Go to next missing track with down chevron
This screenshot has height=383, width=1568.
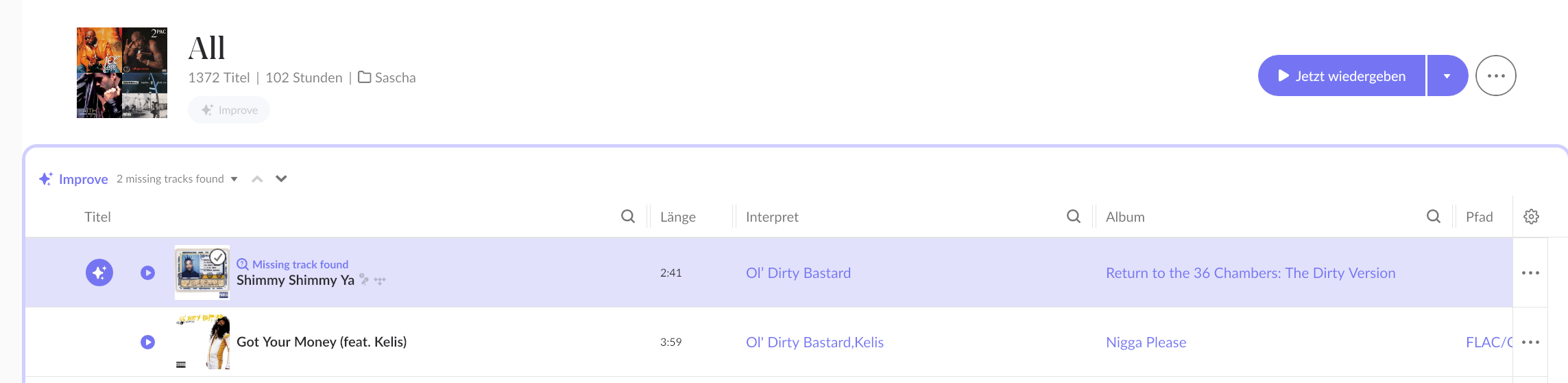click(281, 178)
